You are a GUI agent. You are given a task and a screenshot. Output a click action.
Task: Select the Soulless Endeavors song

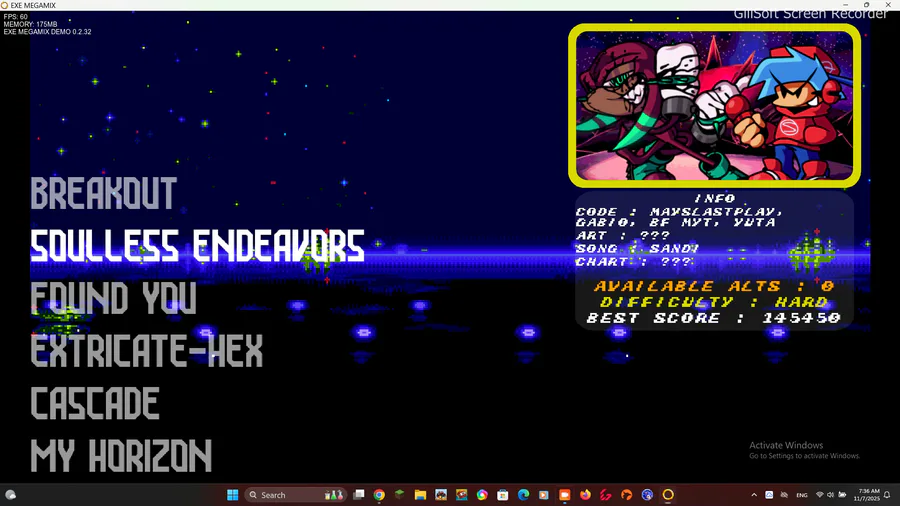[197, 246]
